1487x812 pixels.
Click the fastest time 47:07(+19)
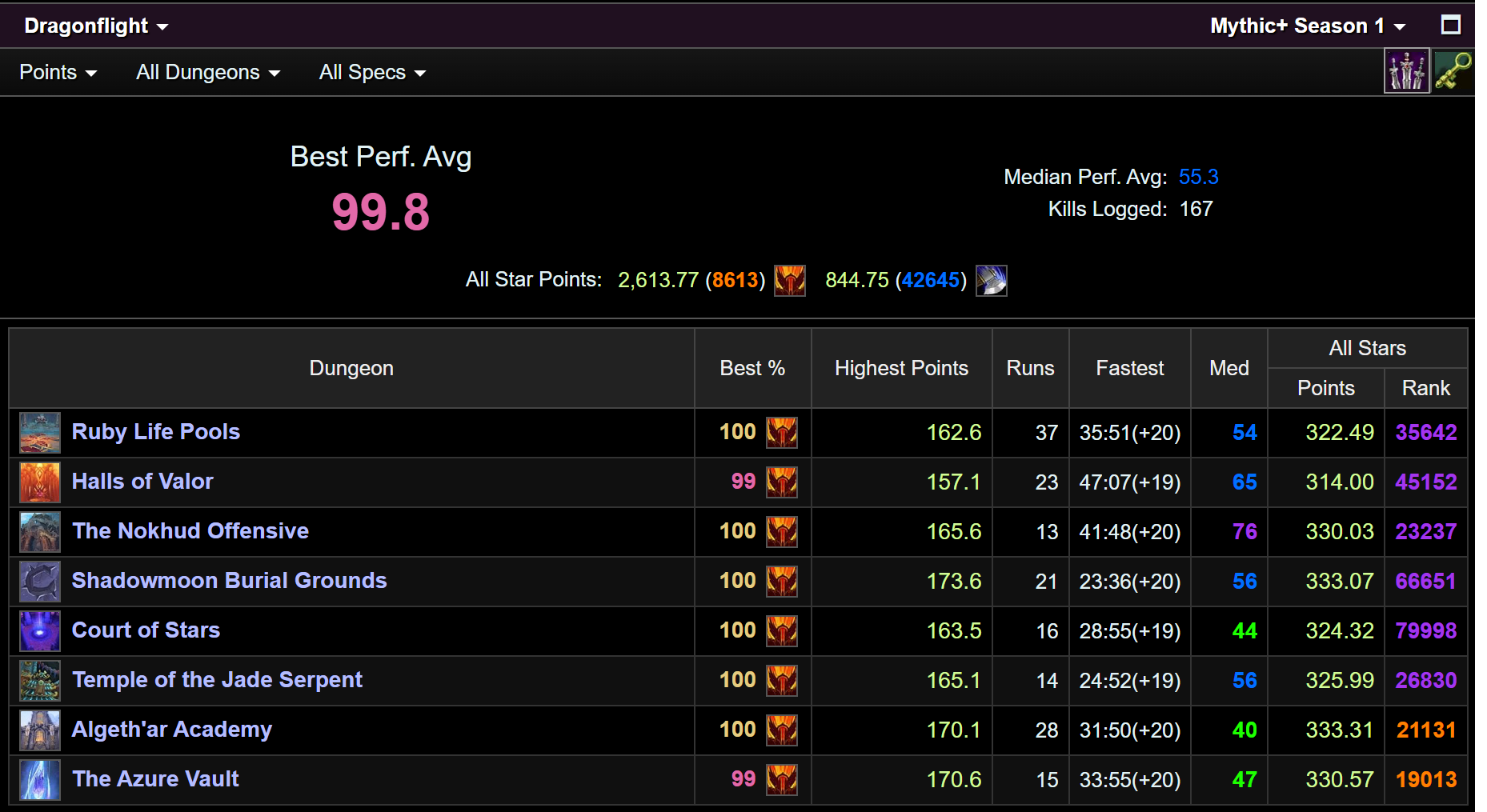click(x=1130, y=482)
